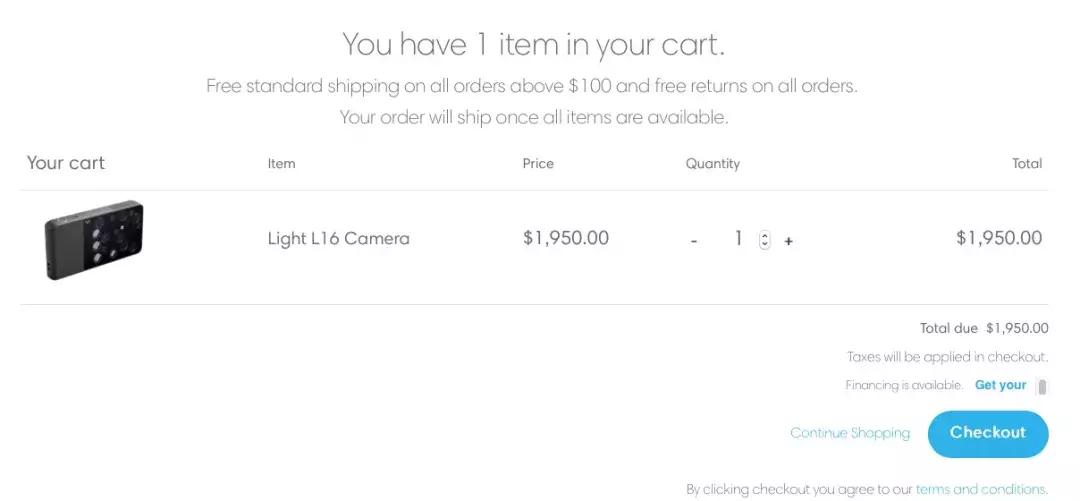
Task: Follow the Continue Shopping link
Action: click(x=850, y=433)
